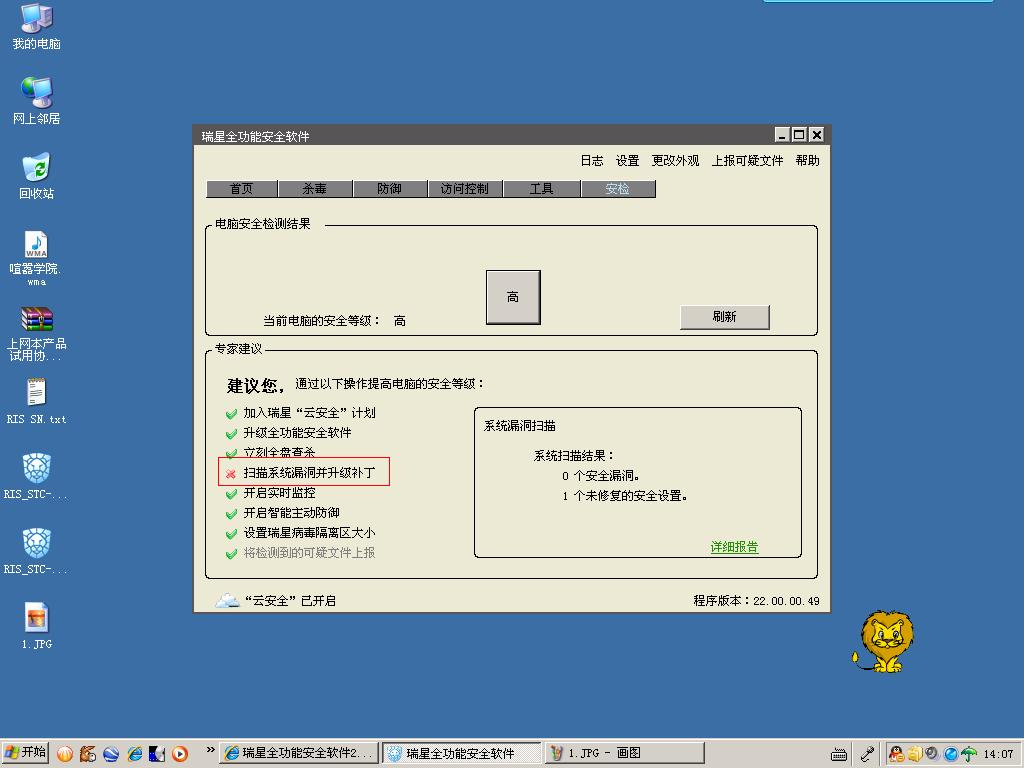1024x768 pixels.
Task: Click the 上报可疑文件 menu item
Action: pos(747,161)
